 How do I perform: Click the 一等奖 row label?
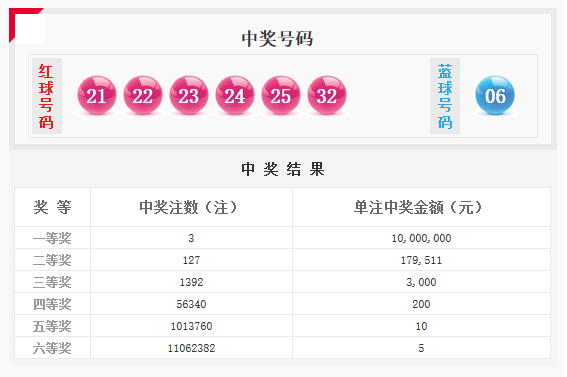coord(52,238)
